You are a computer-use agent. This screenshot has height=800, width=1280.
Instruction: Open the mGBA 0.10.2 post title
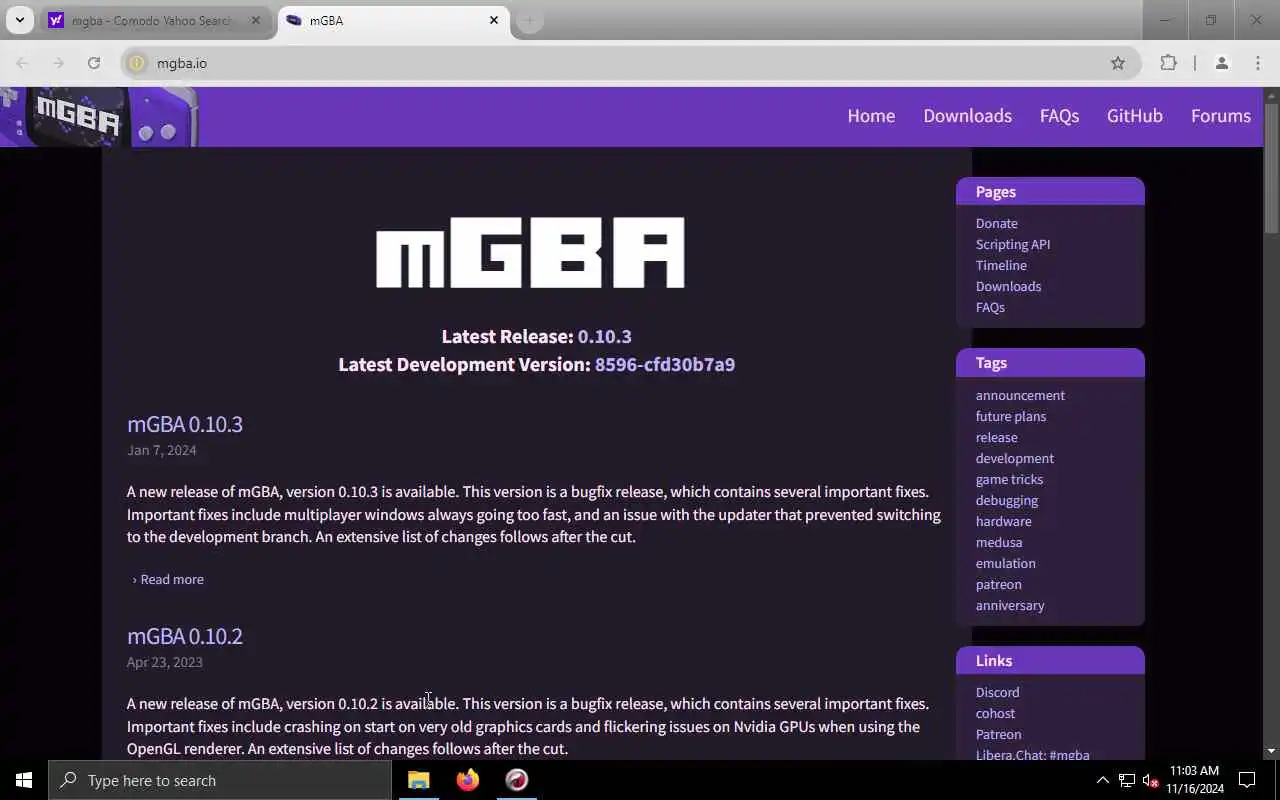coord(184,636)
